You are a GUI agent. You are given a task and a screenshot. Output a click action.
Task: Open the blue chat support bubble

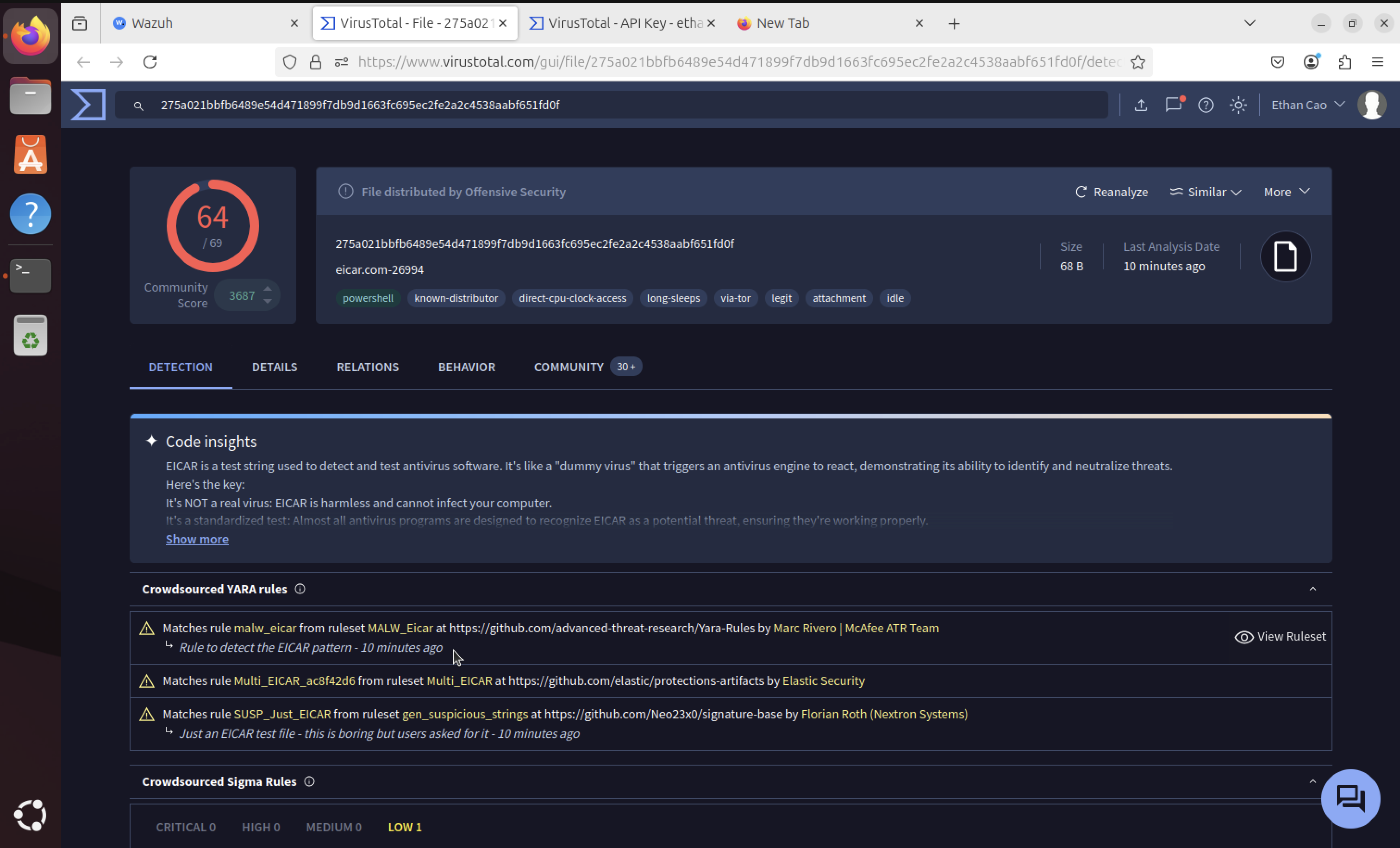(x=1350, y=798)
